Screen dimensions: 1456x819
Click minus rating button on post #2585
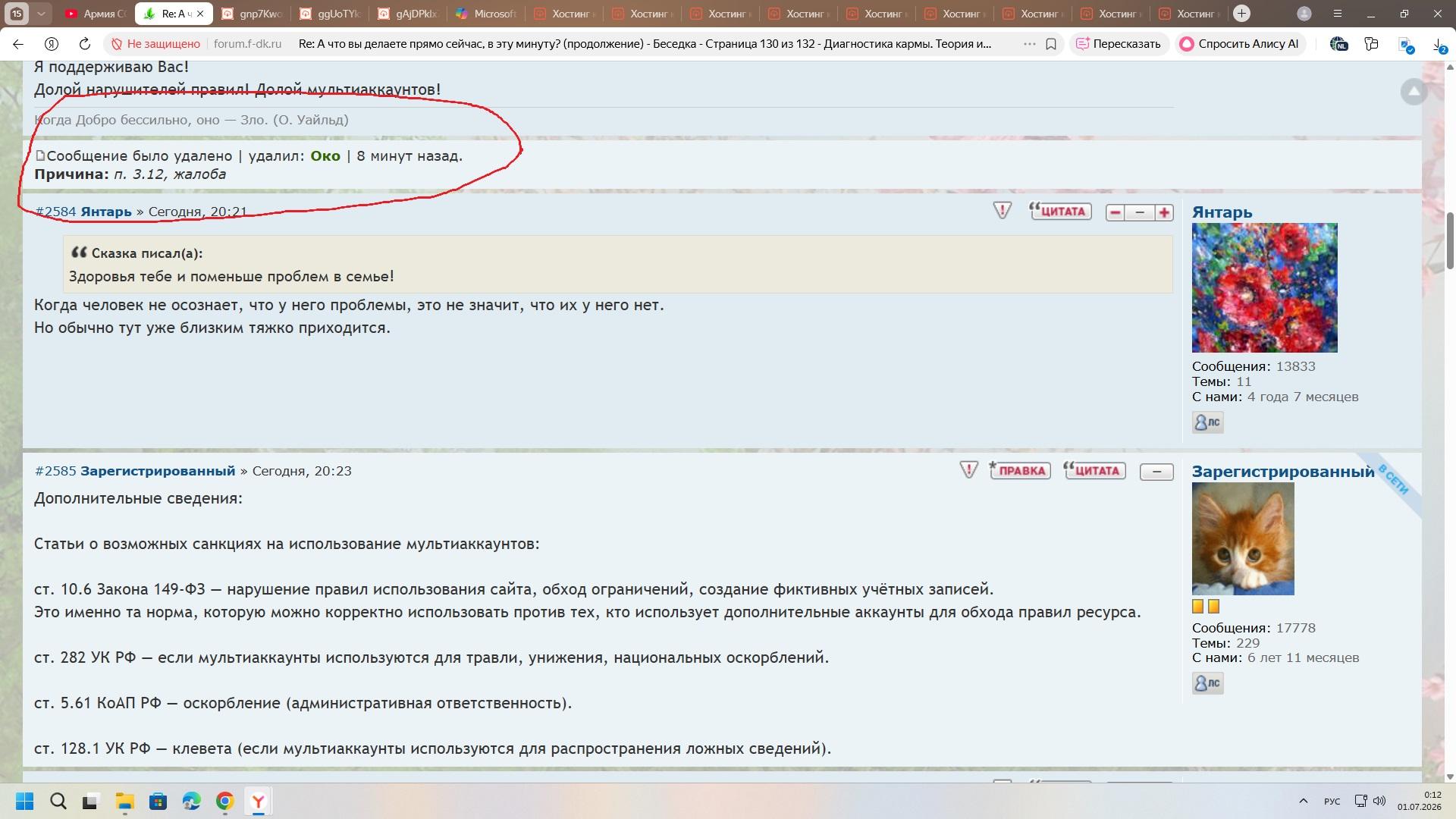point(1156,472)
